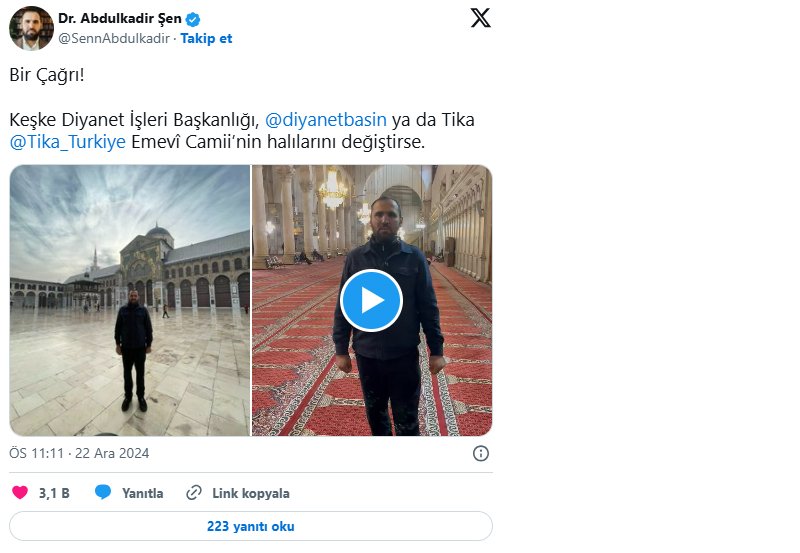Open the @diyanetbasin mention
The image size is (800, 553).
(326, 120)
